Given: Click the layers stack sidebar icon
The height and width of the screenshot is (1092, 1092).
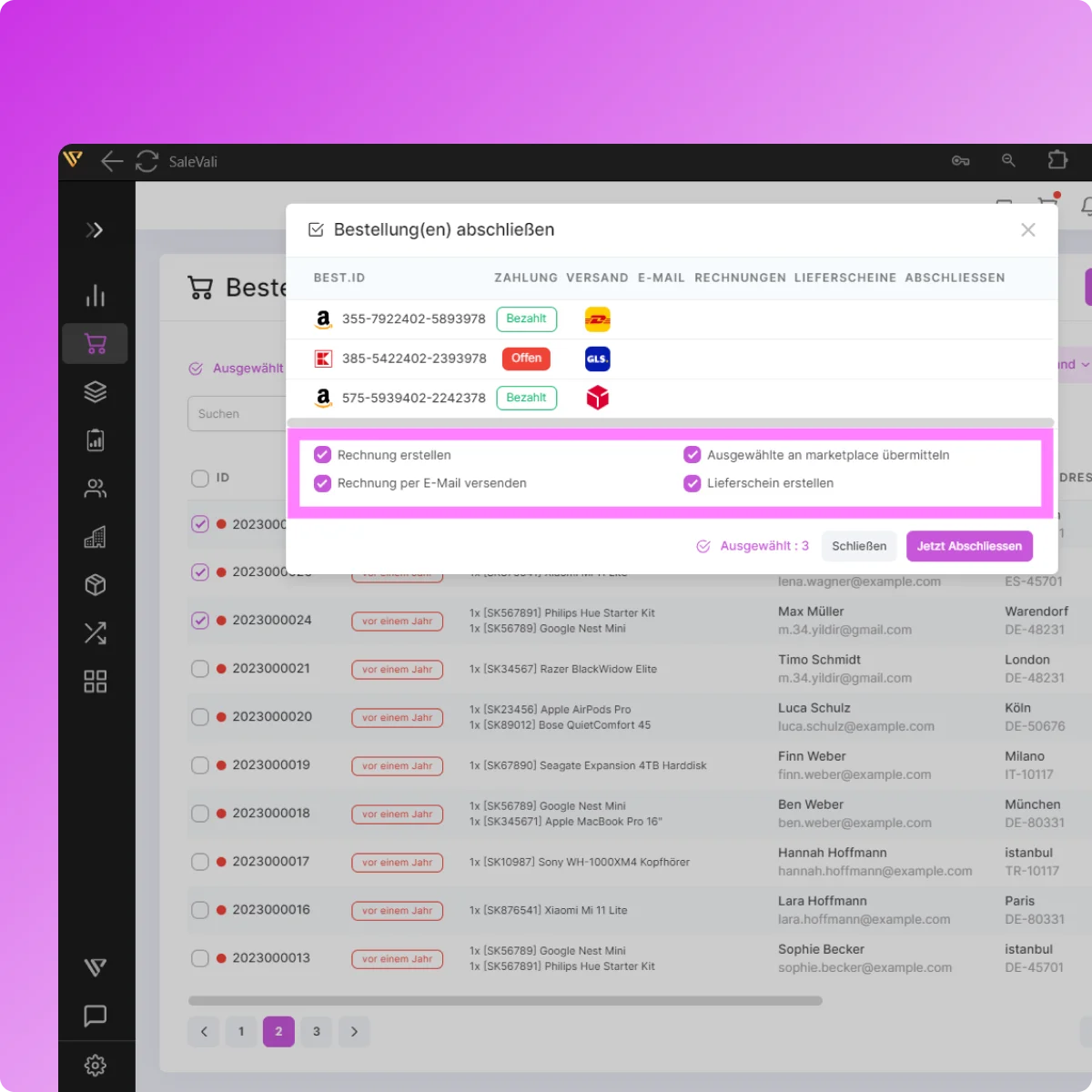Looking at the screenshot, I should click(96, 391).
